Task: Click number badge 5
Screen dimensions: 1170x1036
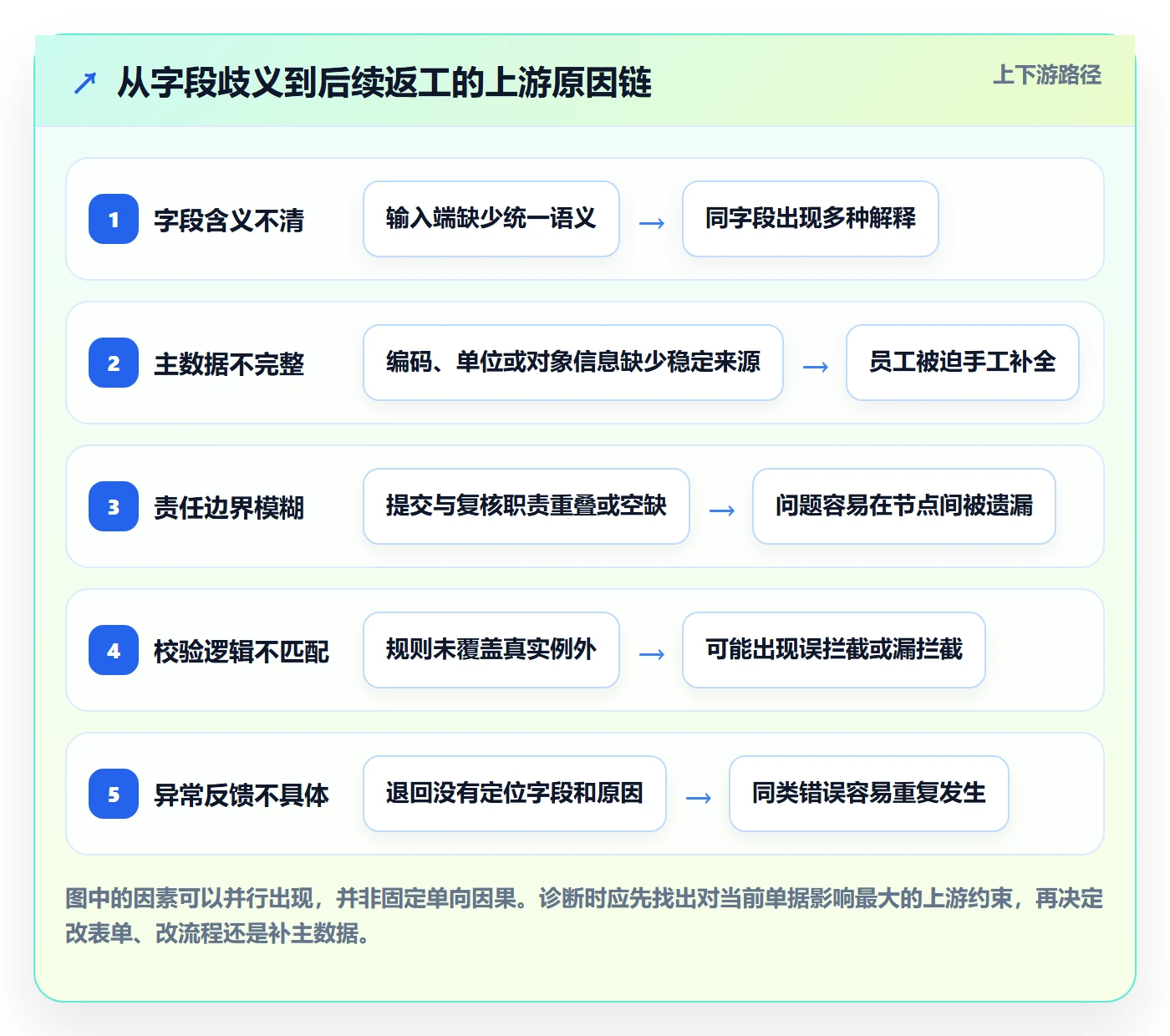Action: pos(114,794)
